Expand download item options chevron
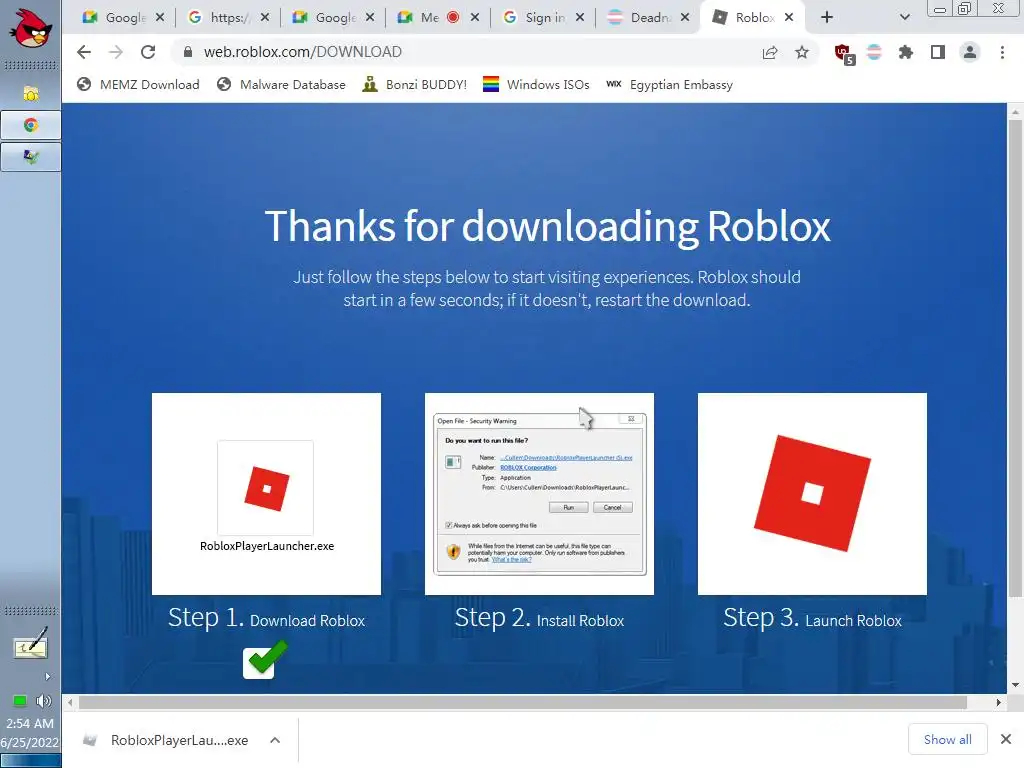The width and height of the screenshot is (1024, 768). click(x=275, y=740)
